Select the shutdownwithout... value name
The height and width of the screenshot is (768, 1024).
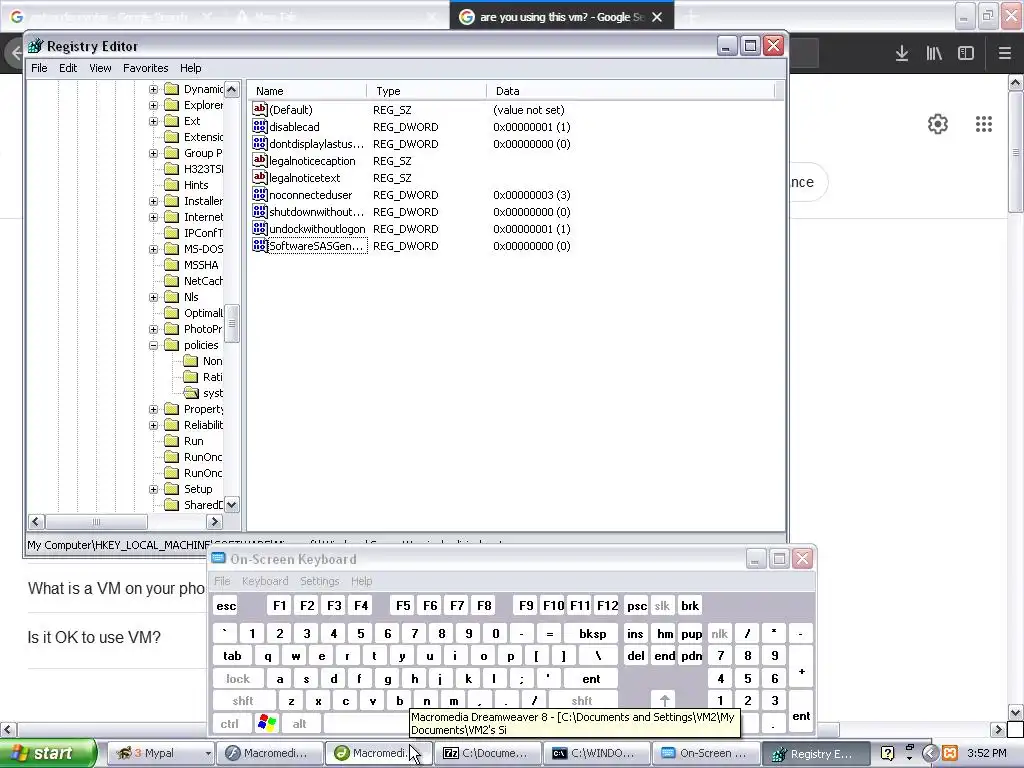(316, 212)
